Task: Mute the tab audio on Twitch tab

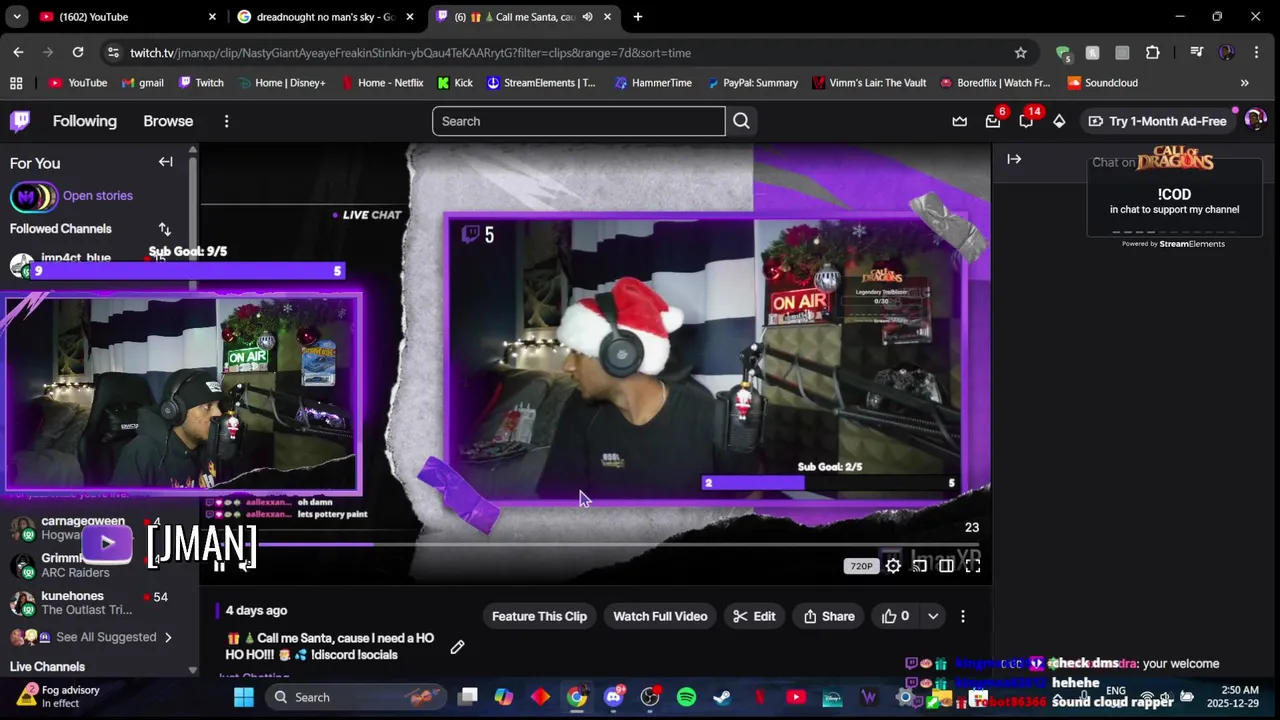Action: tap(587, 17)
